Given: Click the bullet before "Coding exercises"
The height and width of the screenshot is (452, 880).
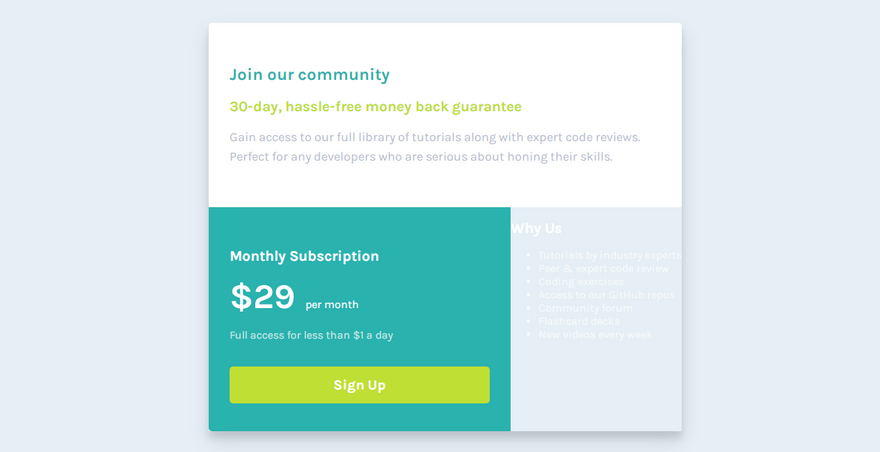Looking at the screenshot, I should coord(528,282).
